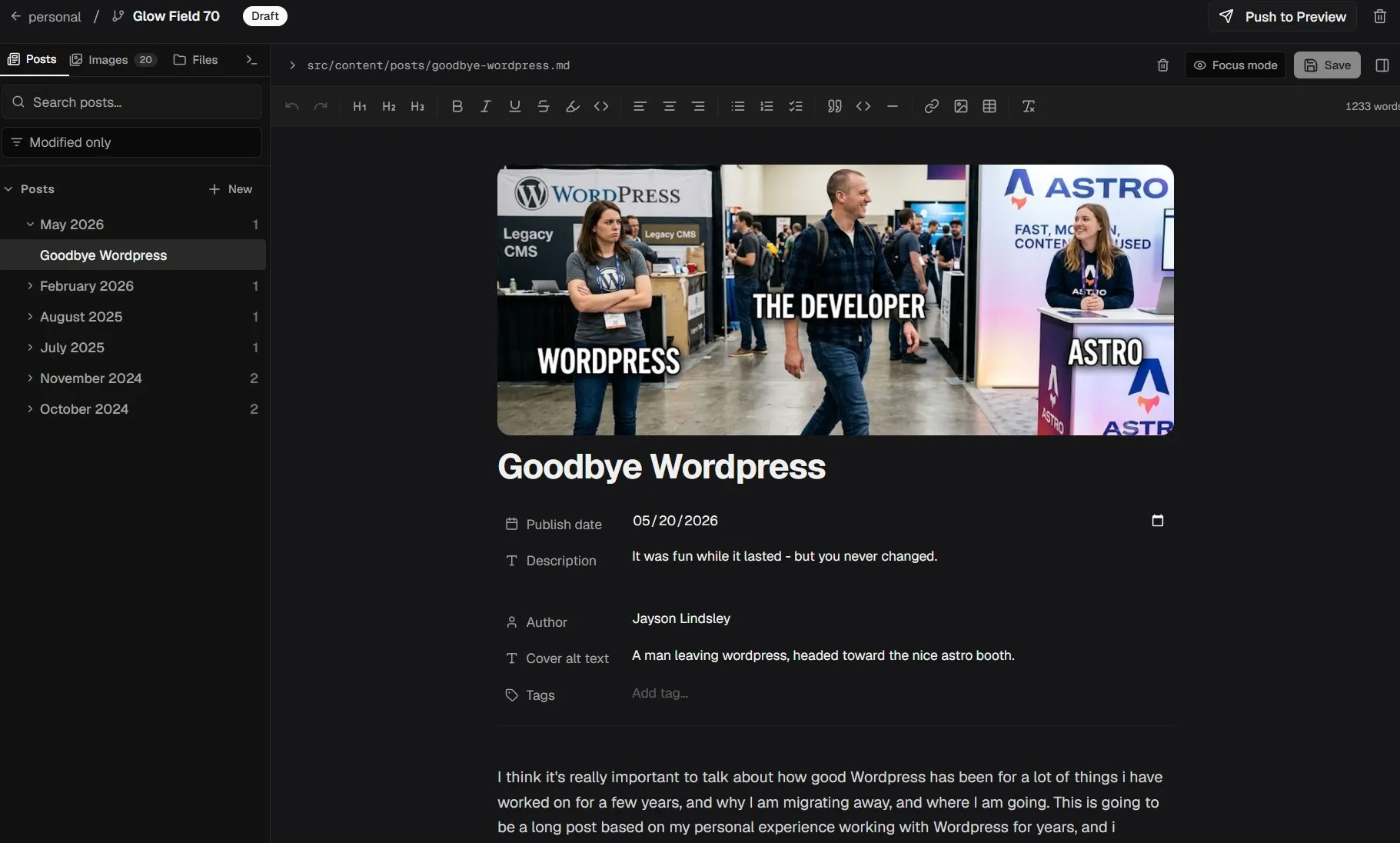Insert a numbered list
This screenshot has width=1400, height=843.
[767, 106]
